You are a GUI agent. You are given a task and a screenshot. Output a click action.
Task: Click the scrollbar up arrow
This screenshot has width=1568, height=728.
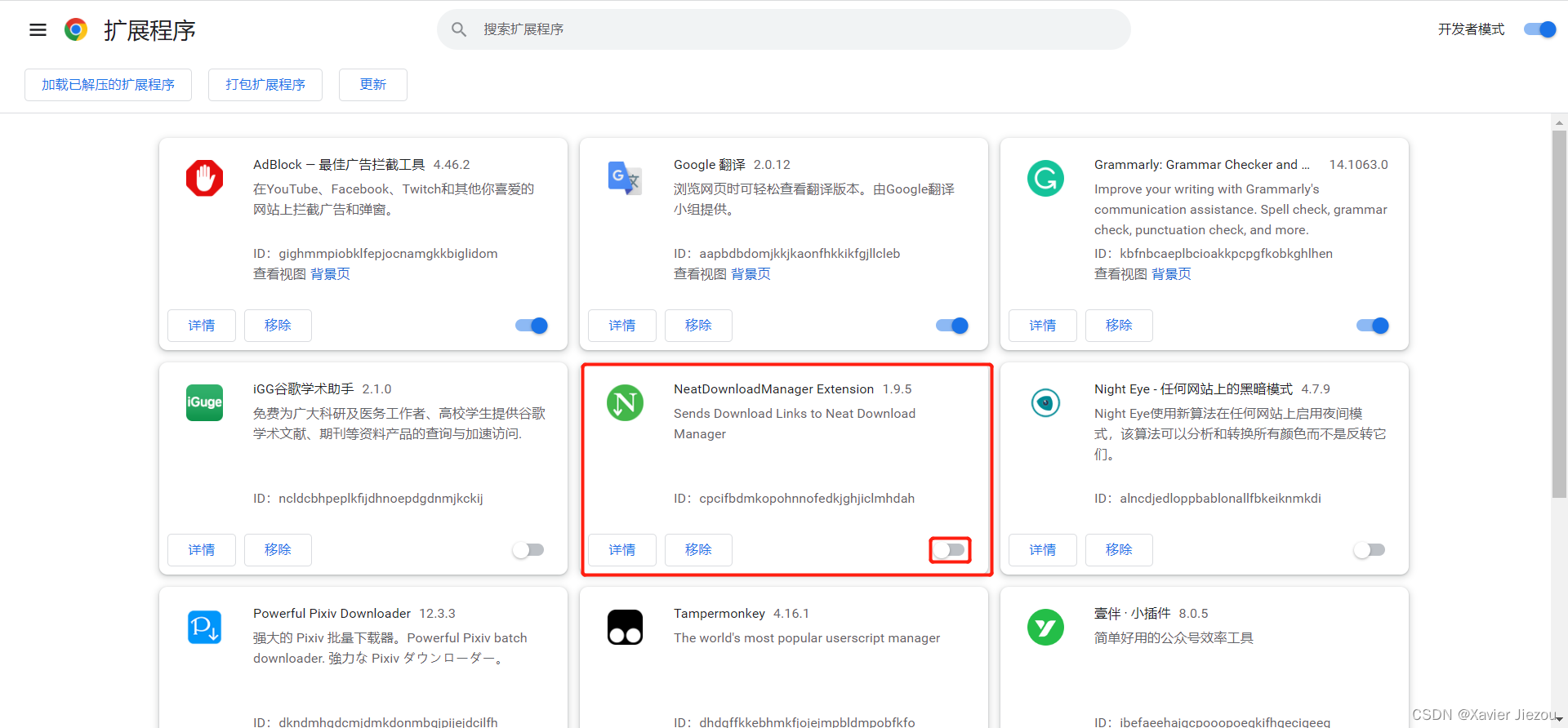pyautogui.click(x=1559, y=122)
